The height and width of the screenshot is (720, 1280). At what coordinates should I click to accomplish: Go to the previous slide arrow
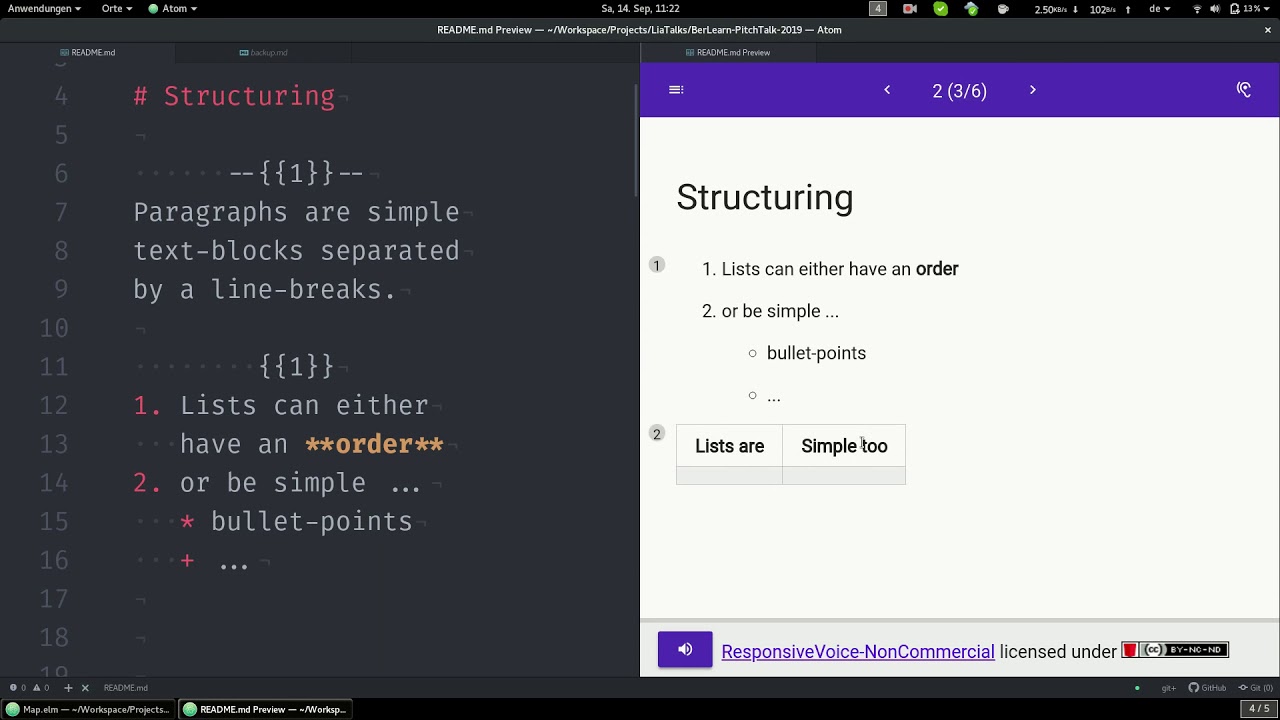point(887,90)
